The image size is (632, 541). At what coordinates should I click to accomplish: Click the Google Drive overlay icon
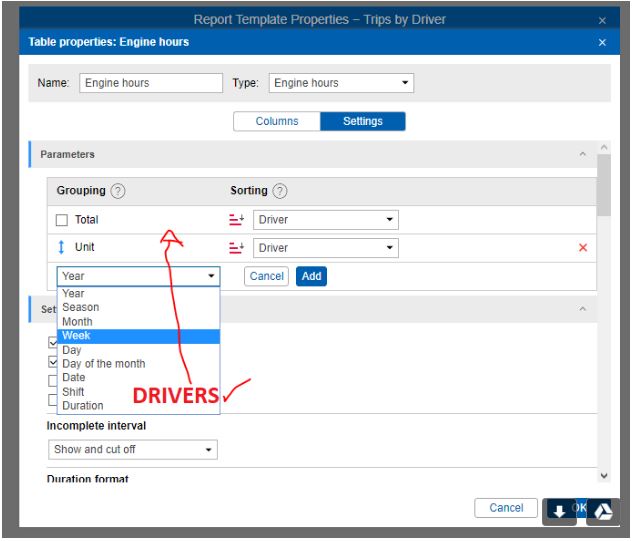click(602, 511)
